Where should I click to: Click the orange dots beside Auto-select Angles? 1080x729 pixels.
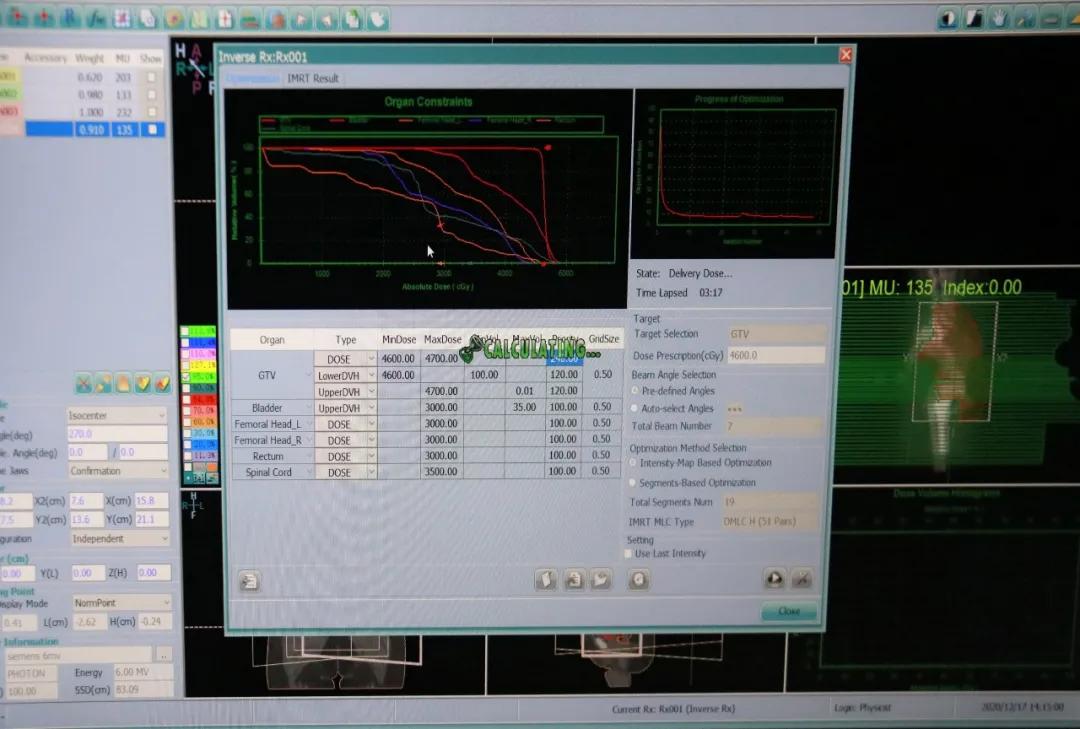(x=734, y=409)
